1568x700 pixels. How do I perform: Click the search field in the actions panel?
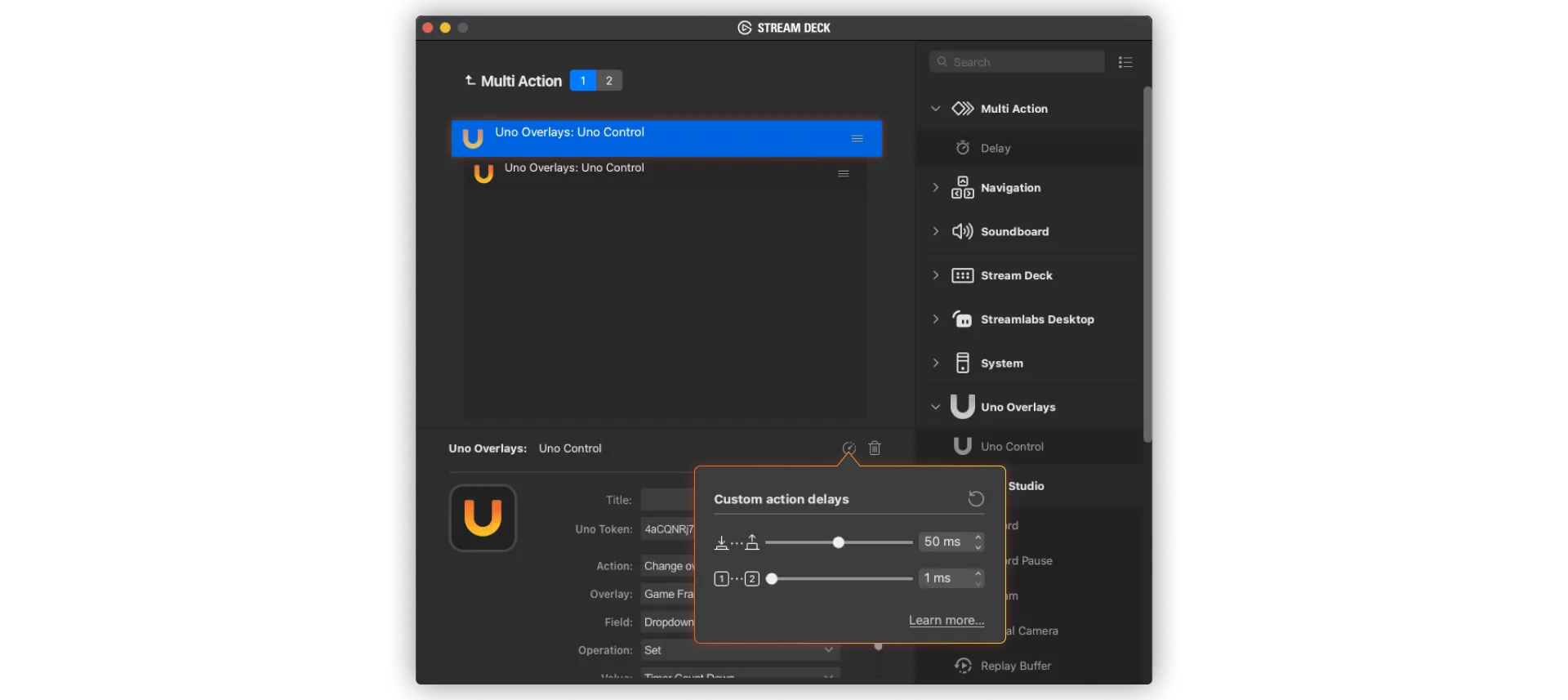pos(1017,62)
